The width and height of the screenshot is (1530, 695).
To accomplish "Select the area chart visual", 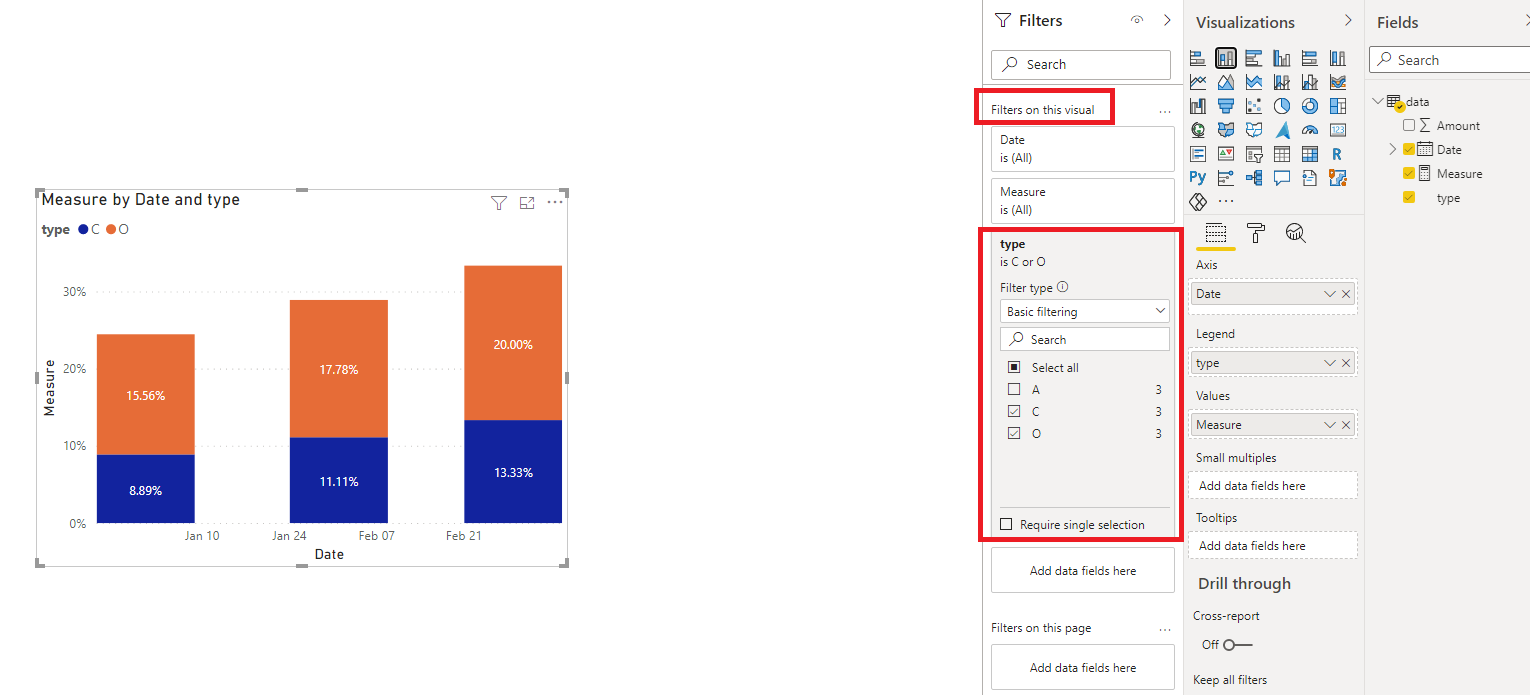I will [1226, 82].
